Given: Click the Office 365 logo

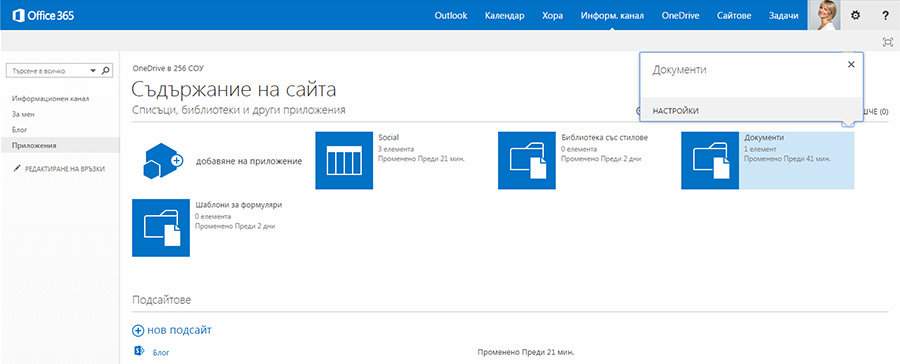Looking at the screenshot, I should coord(43,16).
